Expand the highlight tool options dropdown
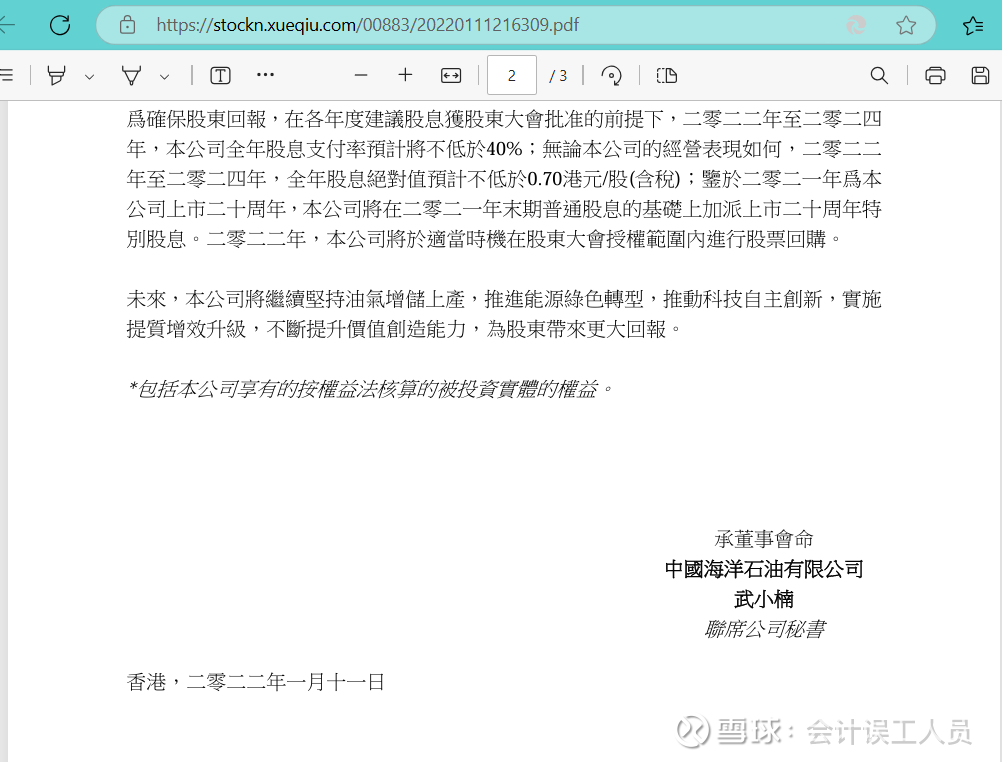 click(x=89, y=77)
